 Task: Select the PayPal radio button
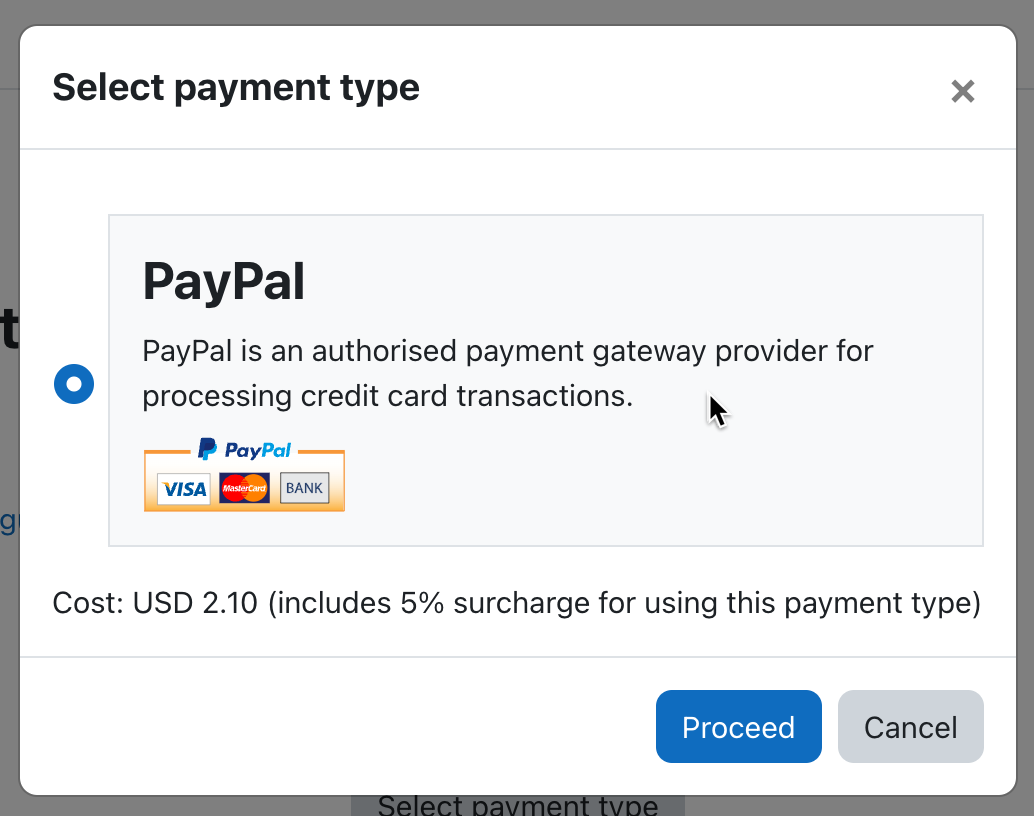(74, 384)
